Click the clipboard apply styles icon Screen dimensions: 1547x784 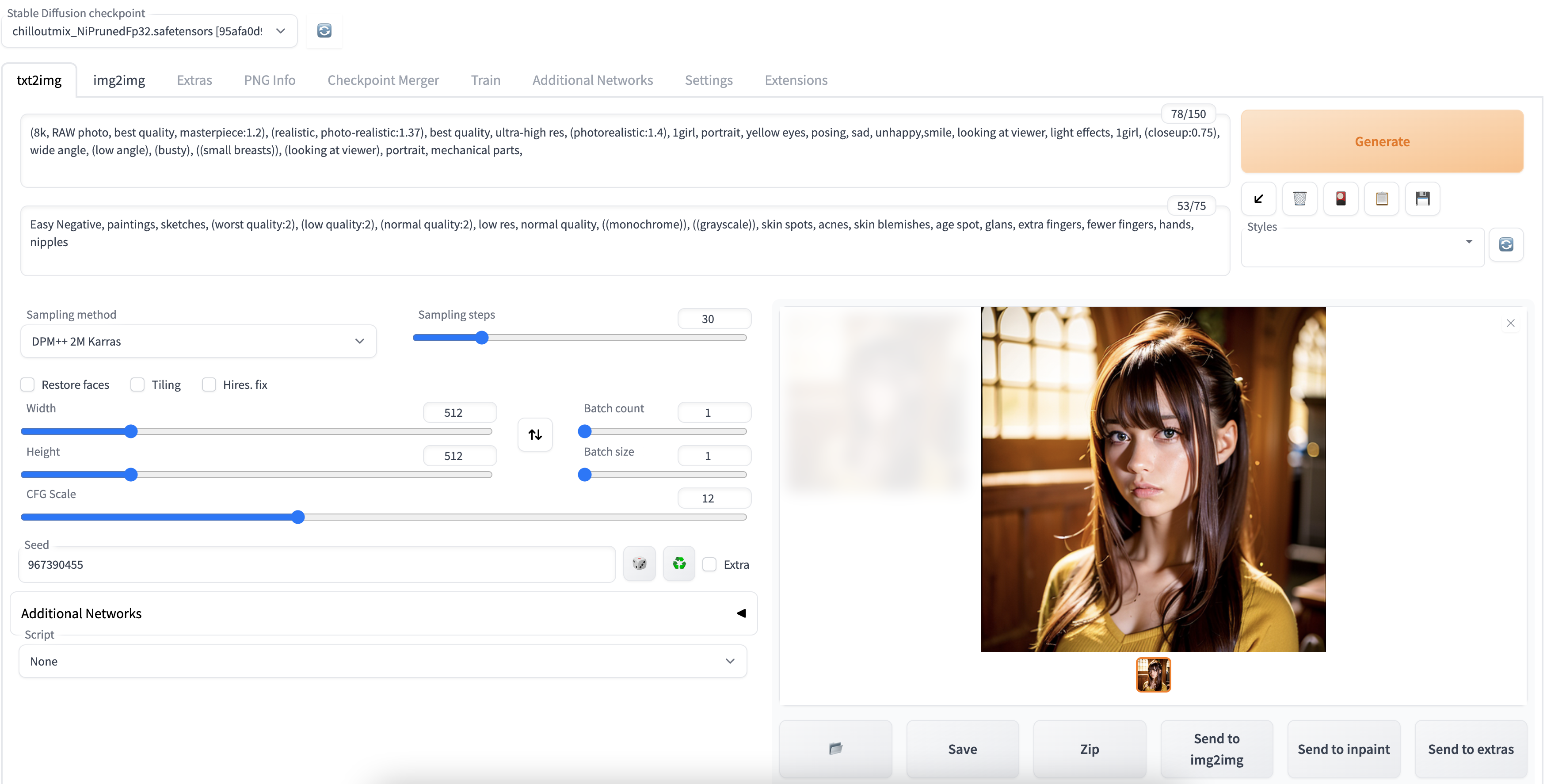coord(1381,199)
